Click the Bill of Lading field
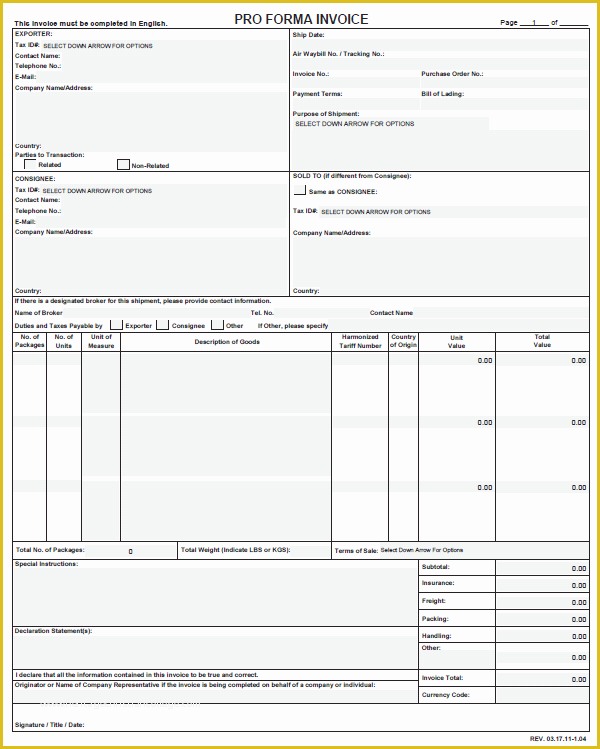Screen dimensions: 600x749 pos(504,104)
